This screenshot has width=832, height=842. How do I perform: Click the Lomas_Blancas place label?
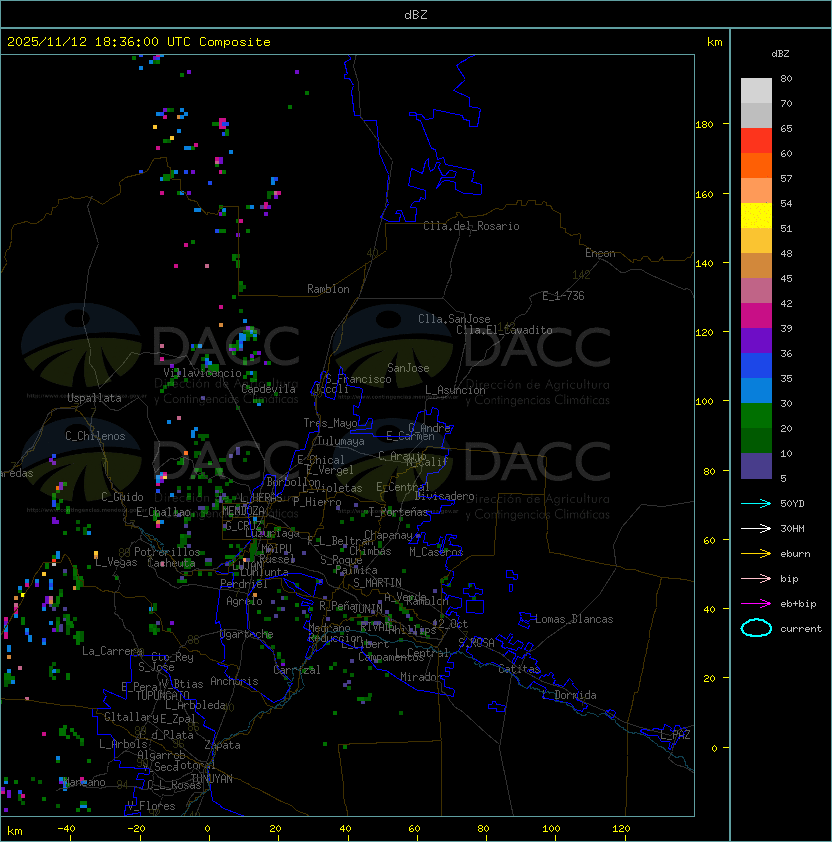574,619
